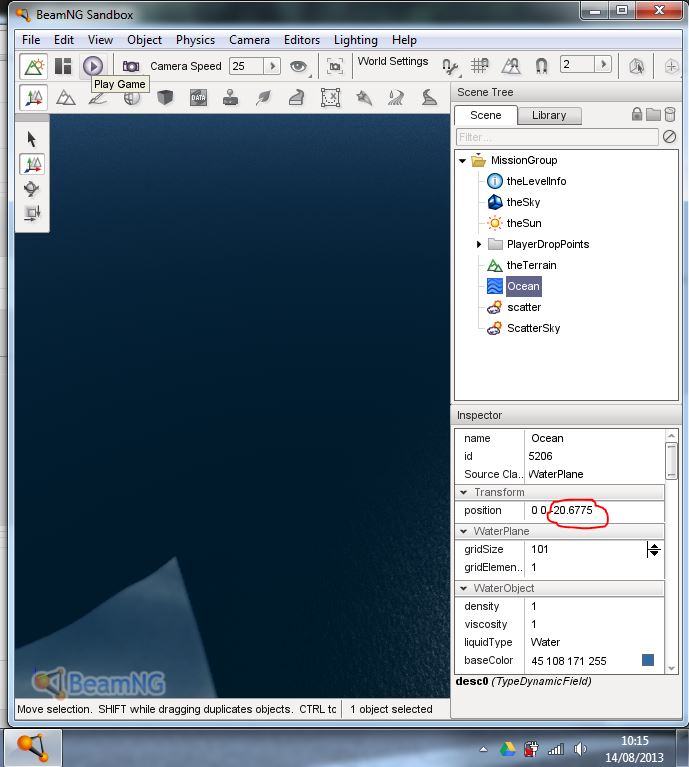Open the Datablock Editor DATA icon
Image resolution: width=689 pixels, height=767 pixels.
pyautogui.click(x=198, y=98)
